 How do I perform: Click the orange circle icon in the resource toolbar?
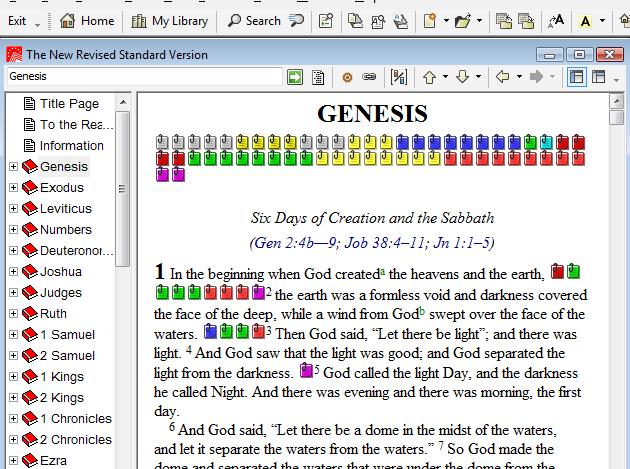point(347,77)
